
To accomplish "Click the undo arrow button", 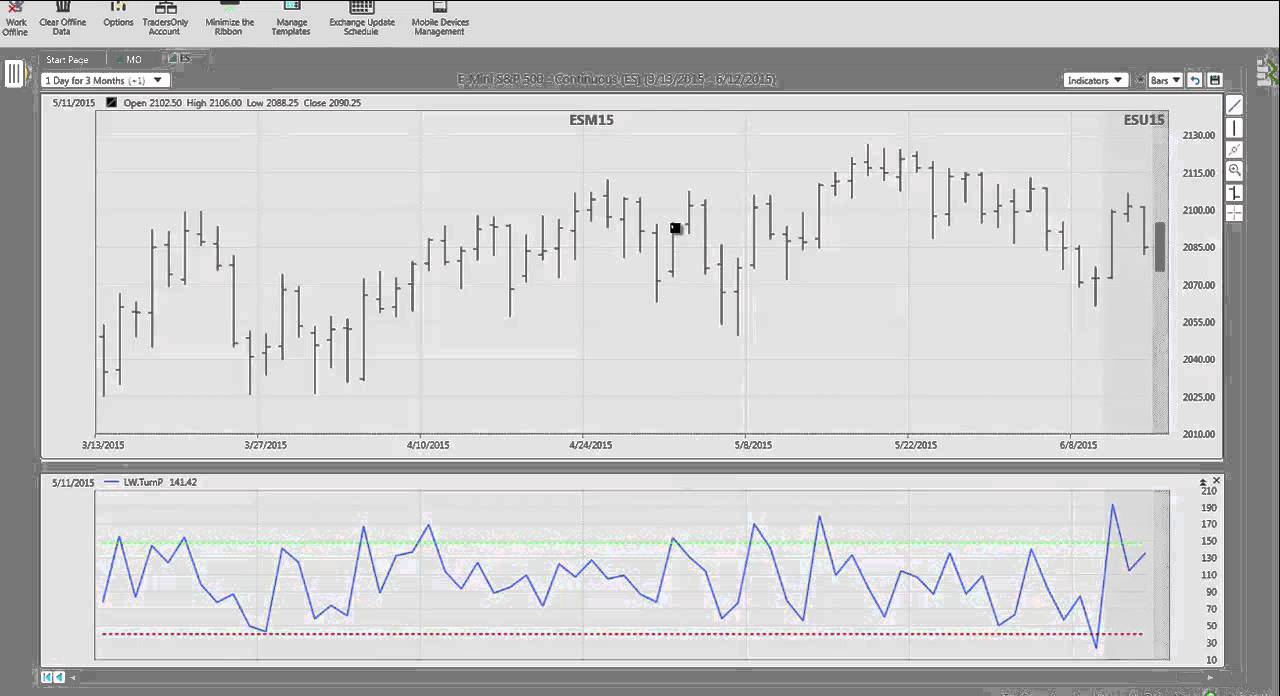I will point(1195,80).
